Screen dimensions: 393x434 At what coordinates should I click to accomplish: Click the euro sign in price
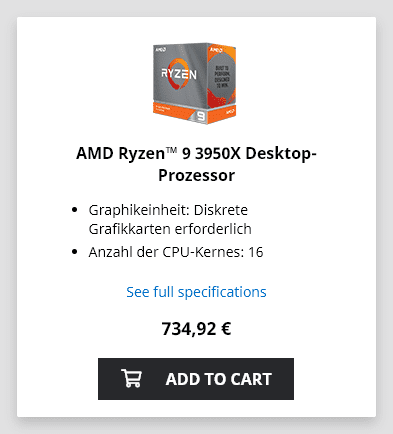click(226, 329)
